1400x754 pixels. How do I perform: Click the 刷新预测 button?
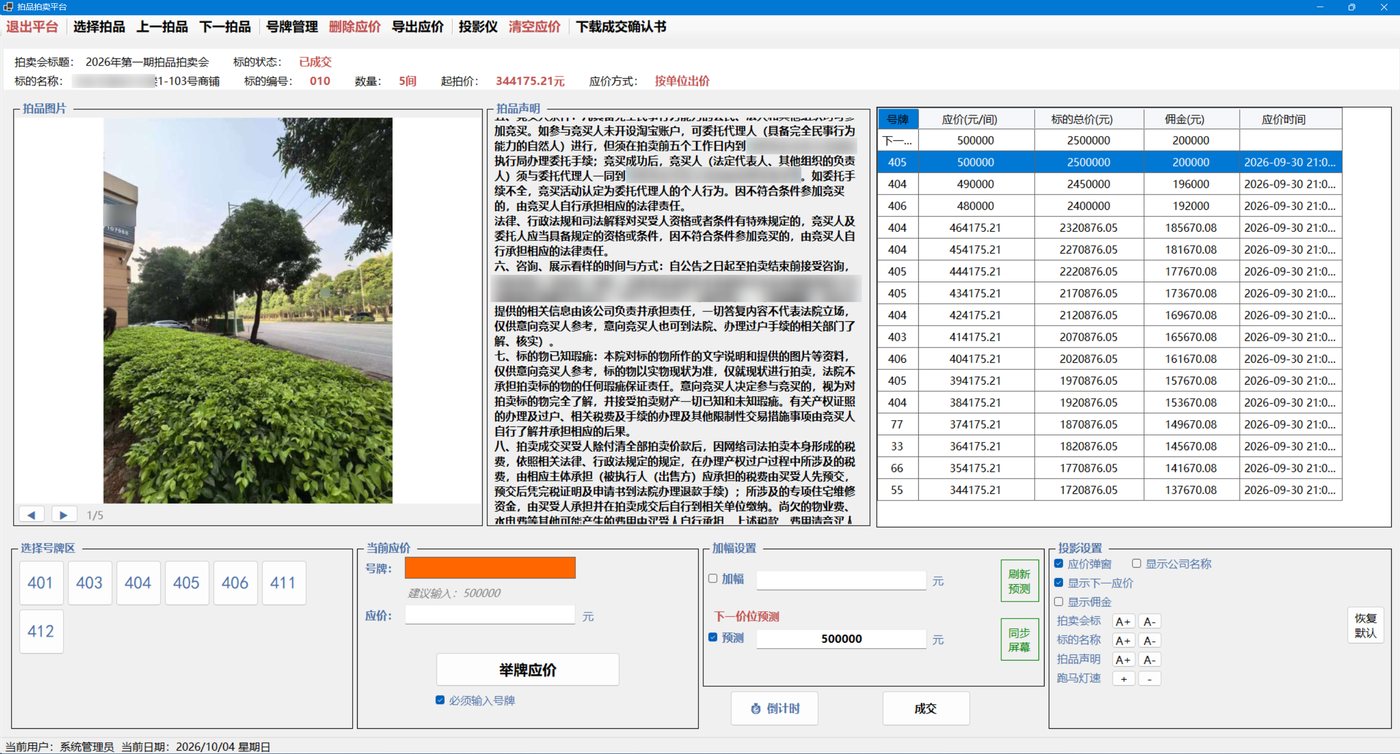1019,581
